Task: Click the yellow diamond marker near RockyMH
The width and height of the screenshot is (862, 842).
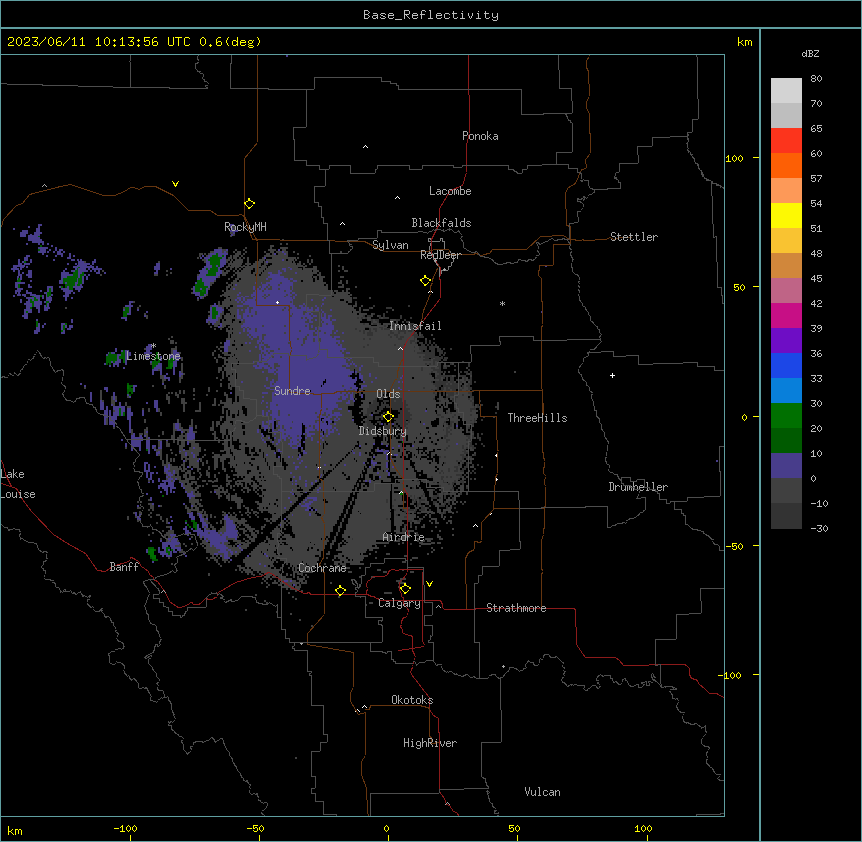Action: [x=250, y=204]
